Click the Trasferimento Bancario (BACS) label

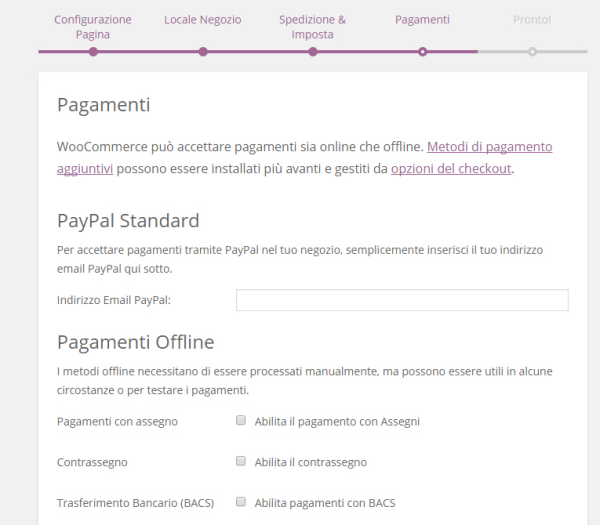point(135,503)
